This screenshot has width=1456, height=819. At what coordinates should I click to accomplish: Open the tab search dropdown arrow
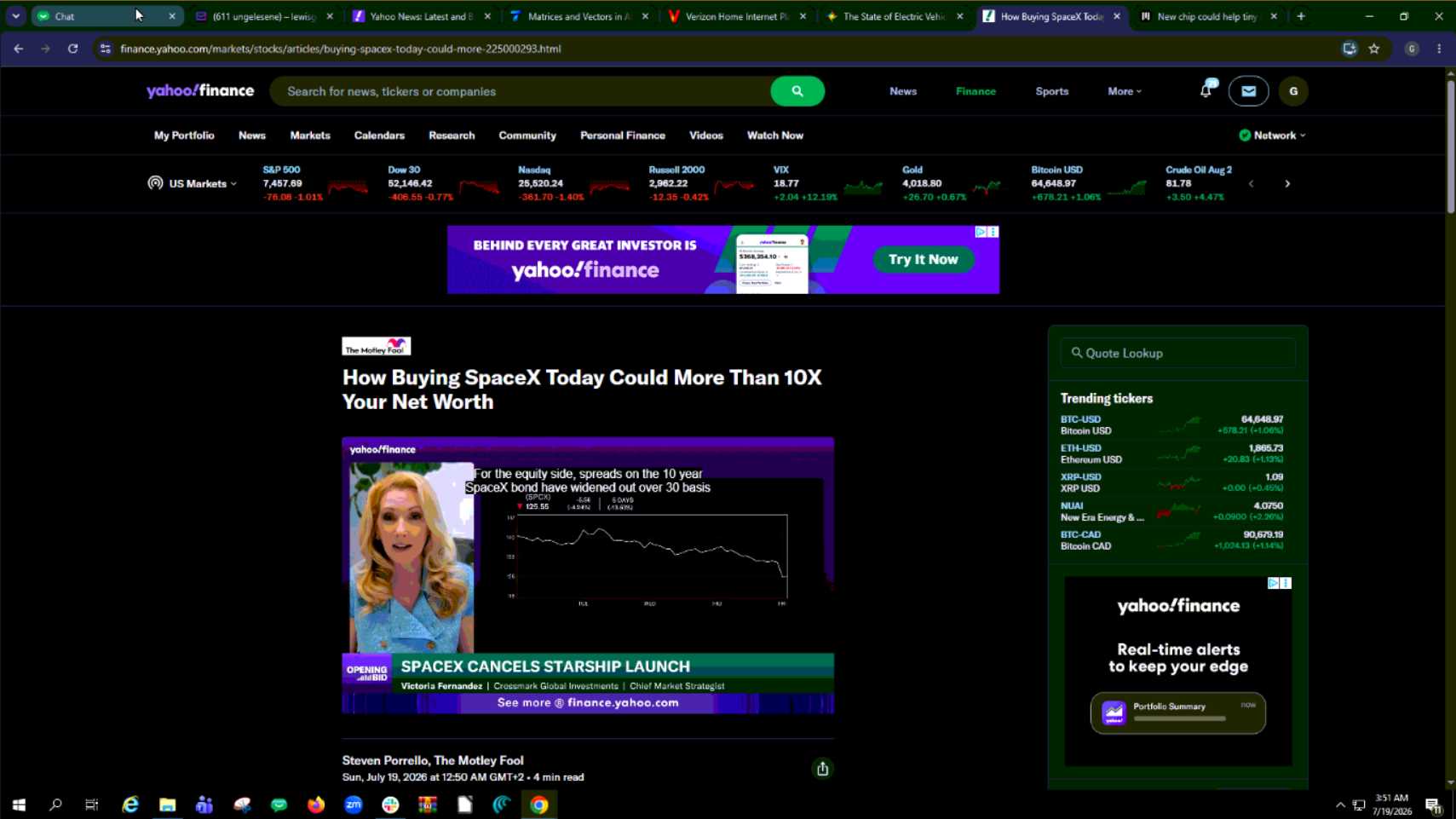tap(15, 16)
